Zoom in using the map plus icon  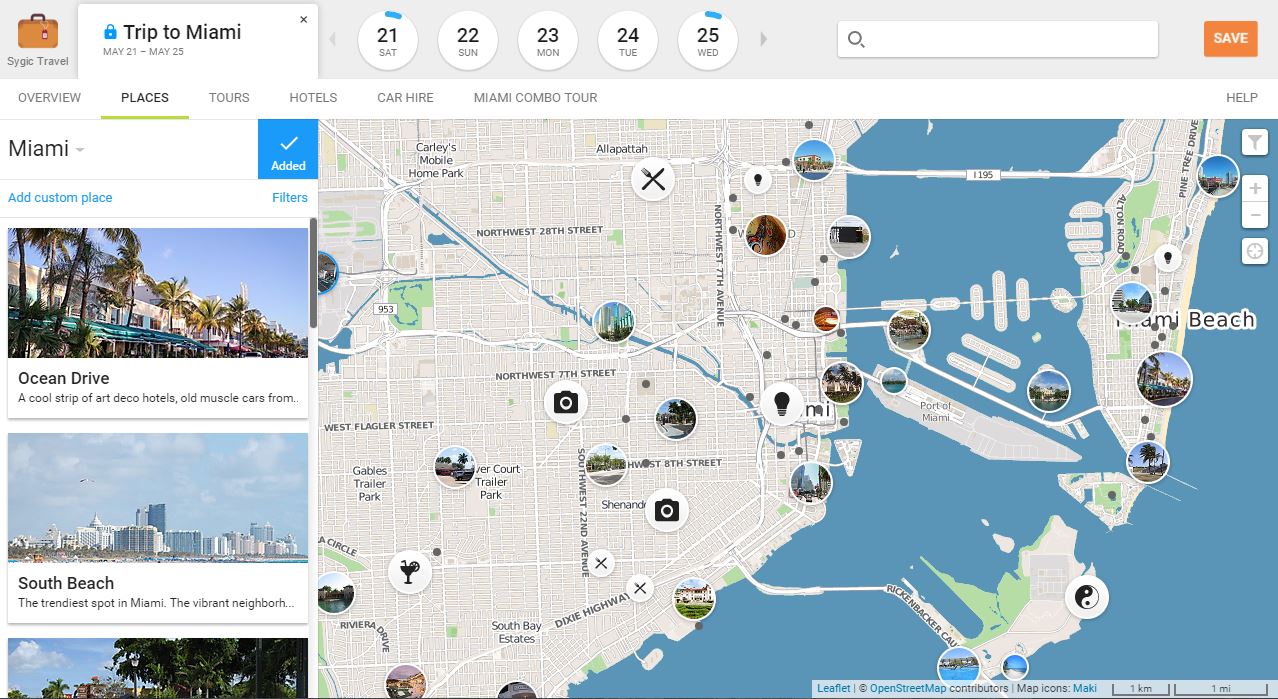pyautogui.click(x=1254, y=186)
